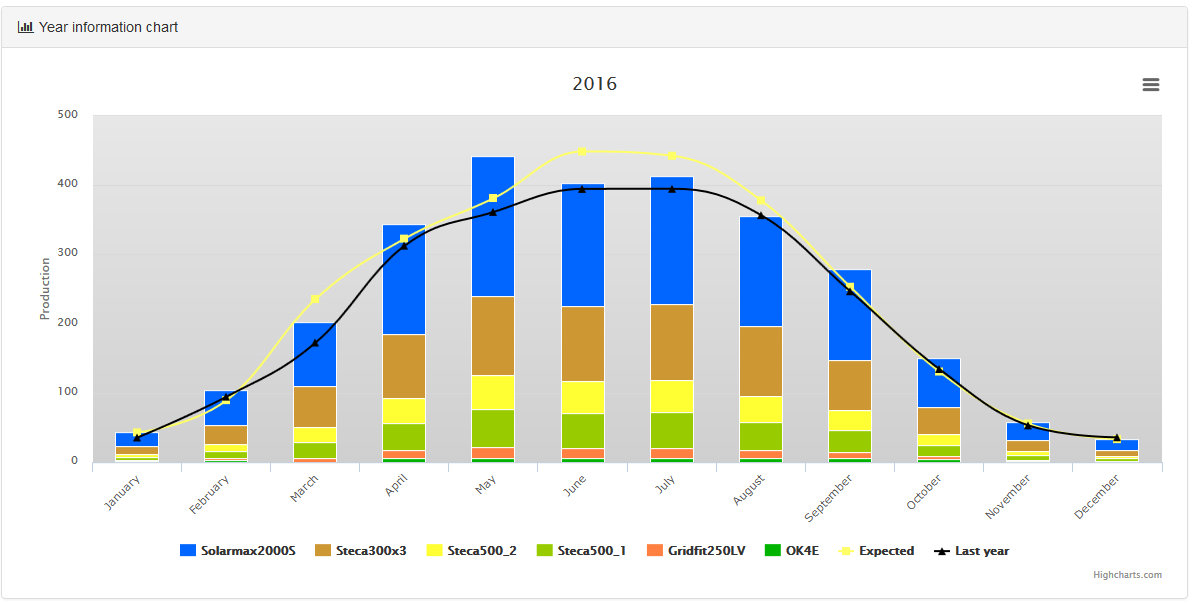The height and width of the screenshot is (603, 1193).
Task: Click the 2016 chart title
Action: [x=594, y=84]
